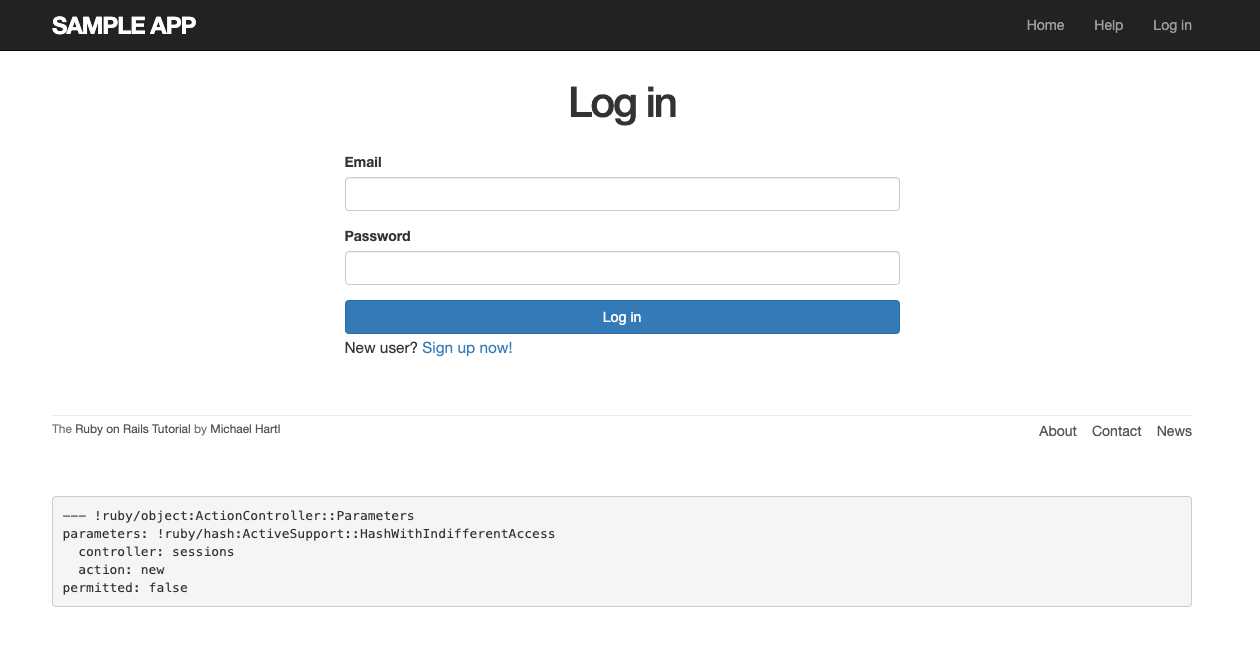Visit the Michael Hartl footer link

(x=245, y=429)
